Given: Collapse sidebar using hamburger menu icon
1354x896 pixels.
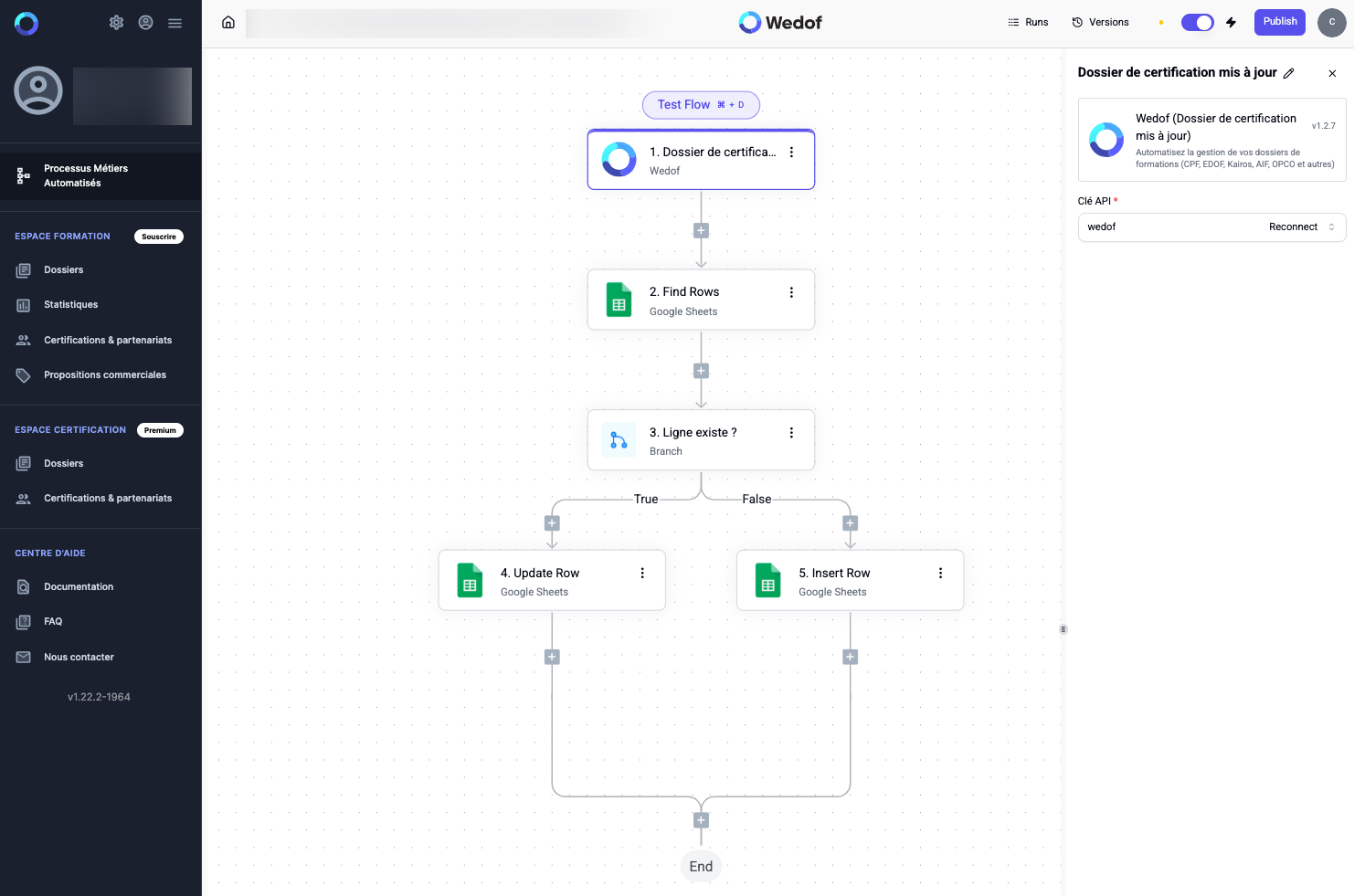Looking at the screenshot, I should (x=175, y=23).
